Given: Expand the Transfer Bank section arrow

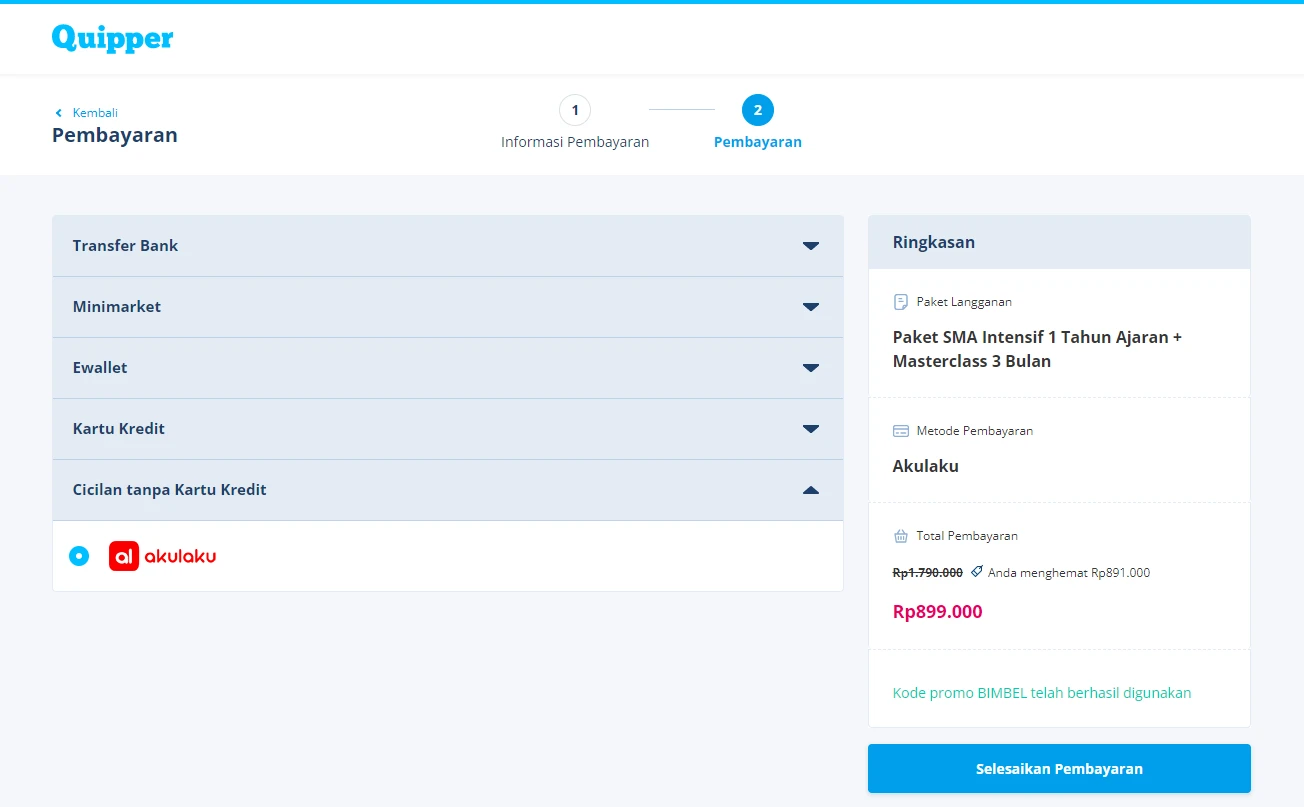Looking at the screenshot, I should (x=810, y=246).
